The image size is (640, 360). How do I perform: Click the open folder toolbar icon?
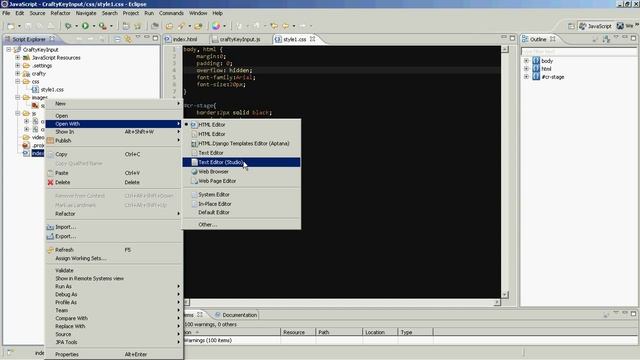pyautogui.click(x=169, y=26)
